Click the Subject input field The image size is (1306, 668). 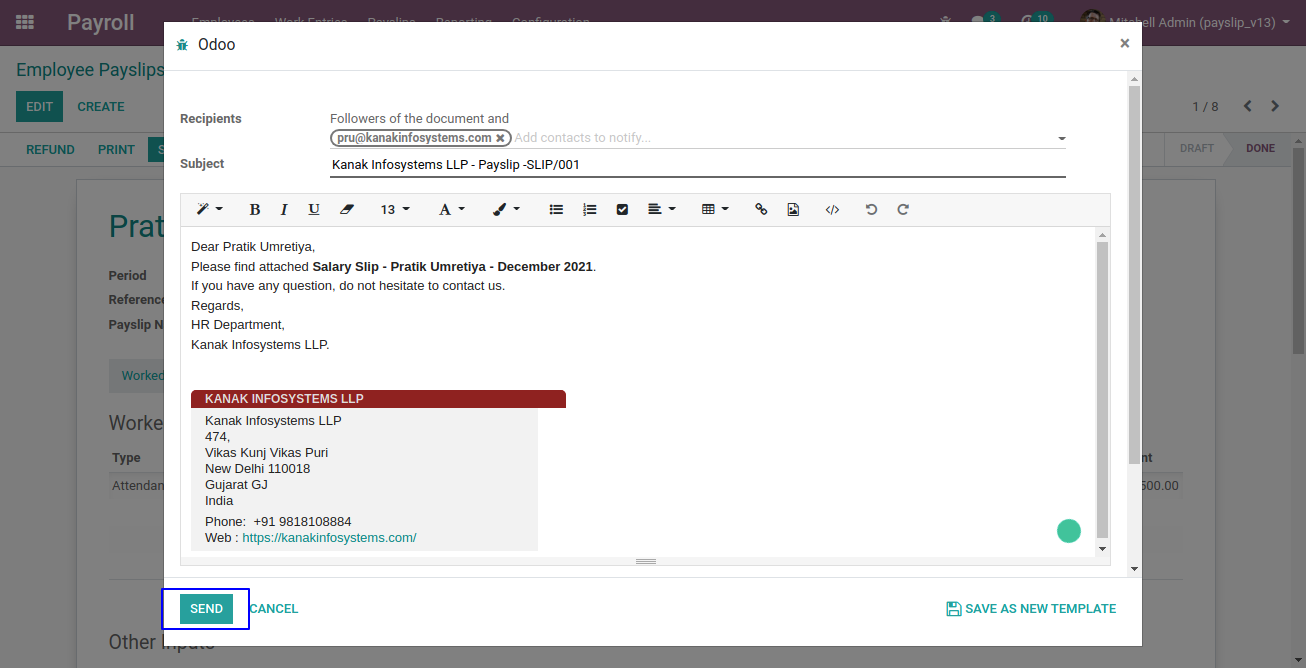tap(698, 165)
